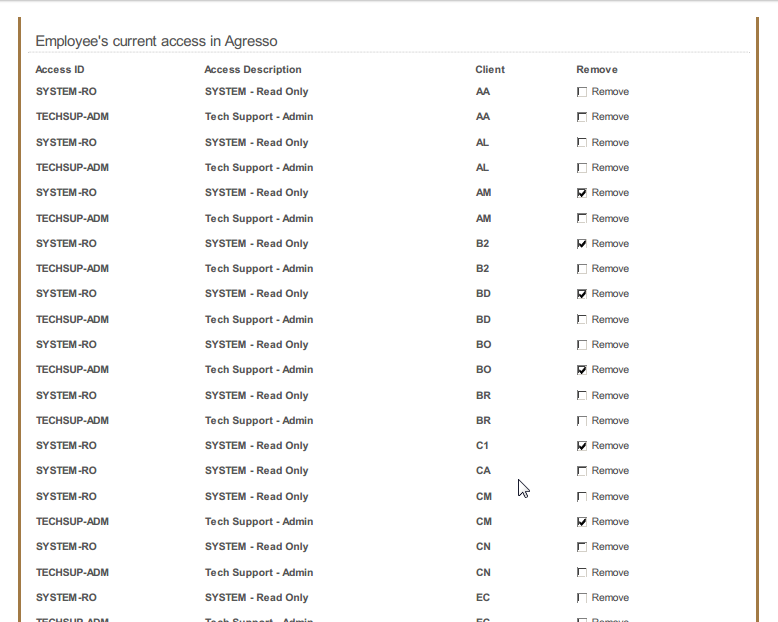Screen dimensions: 778x622
Task: Check Remove for SYSTEM-RO client AL
Action: pos(582,143)
